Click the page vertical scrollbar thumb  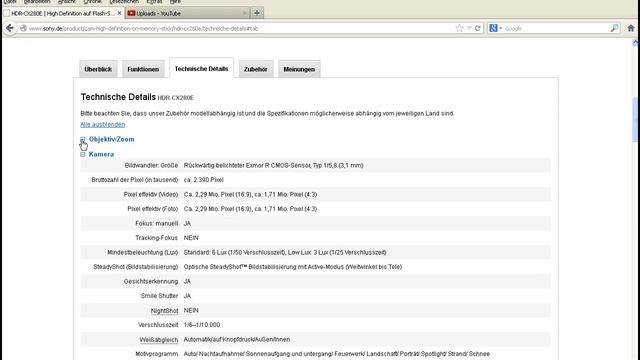635,119
